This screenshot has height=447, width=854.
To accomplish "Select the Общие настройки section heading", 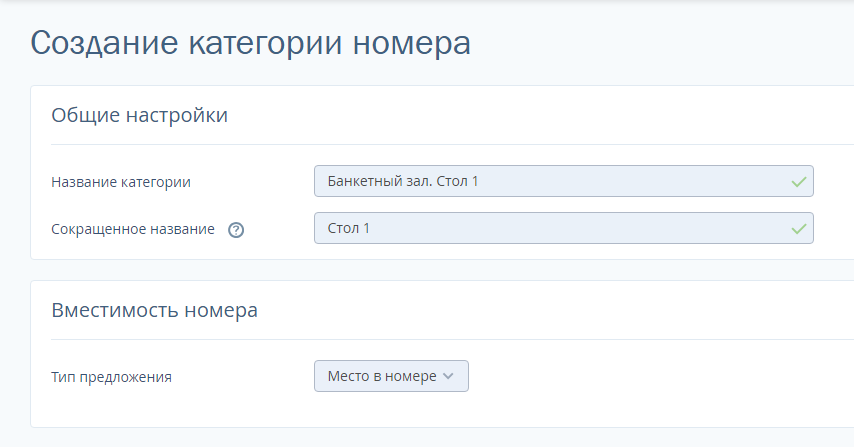I will click(139, 115).
